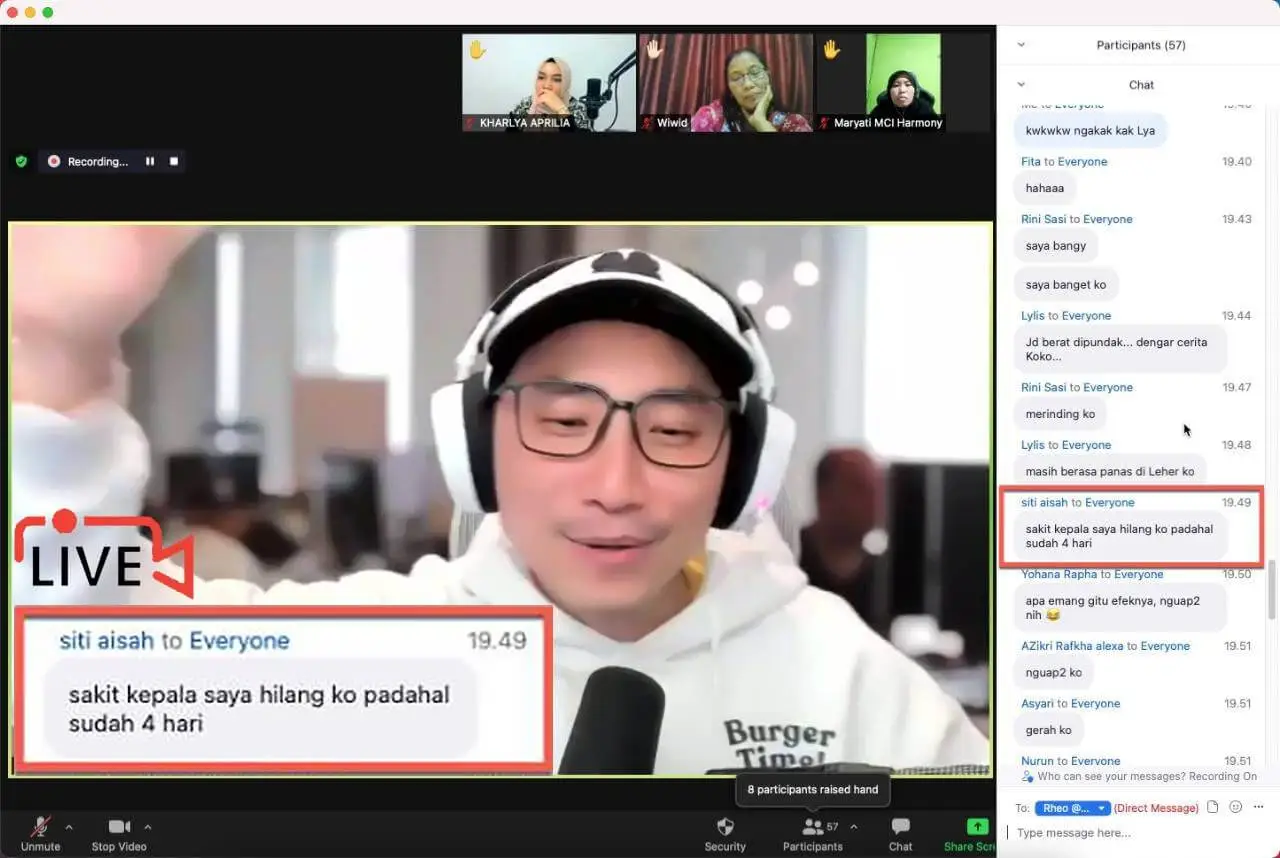1280x858 pixels.
Task: Click message kwkwkw ngakak kak Lya
Action: click(1090, 130)
